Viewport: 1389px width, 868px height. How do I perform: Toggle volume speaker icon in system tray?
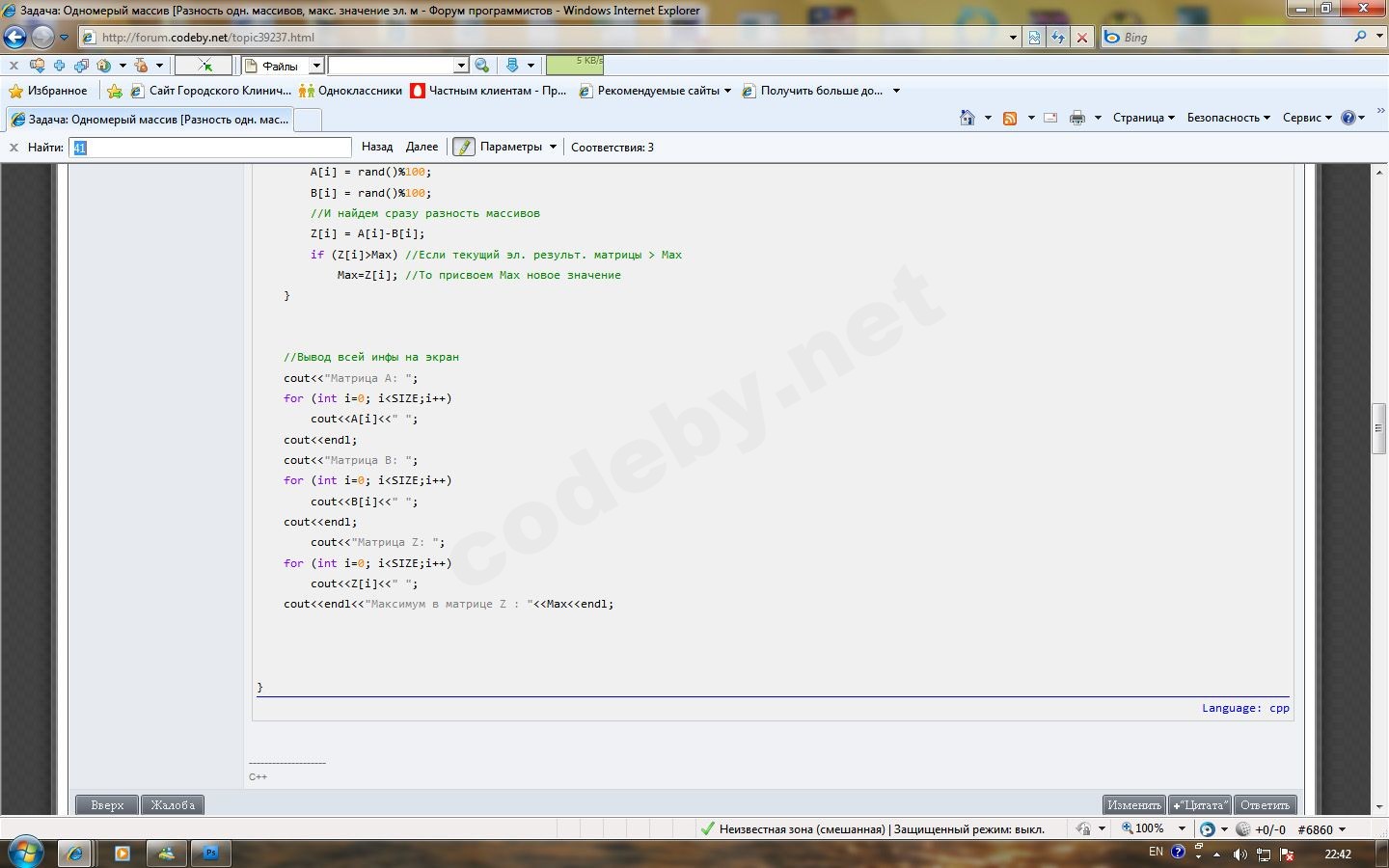(1239, 854)
